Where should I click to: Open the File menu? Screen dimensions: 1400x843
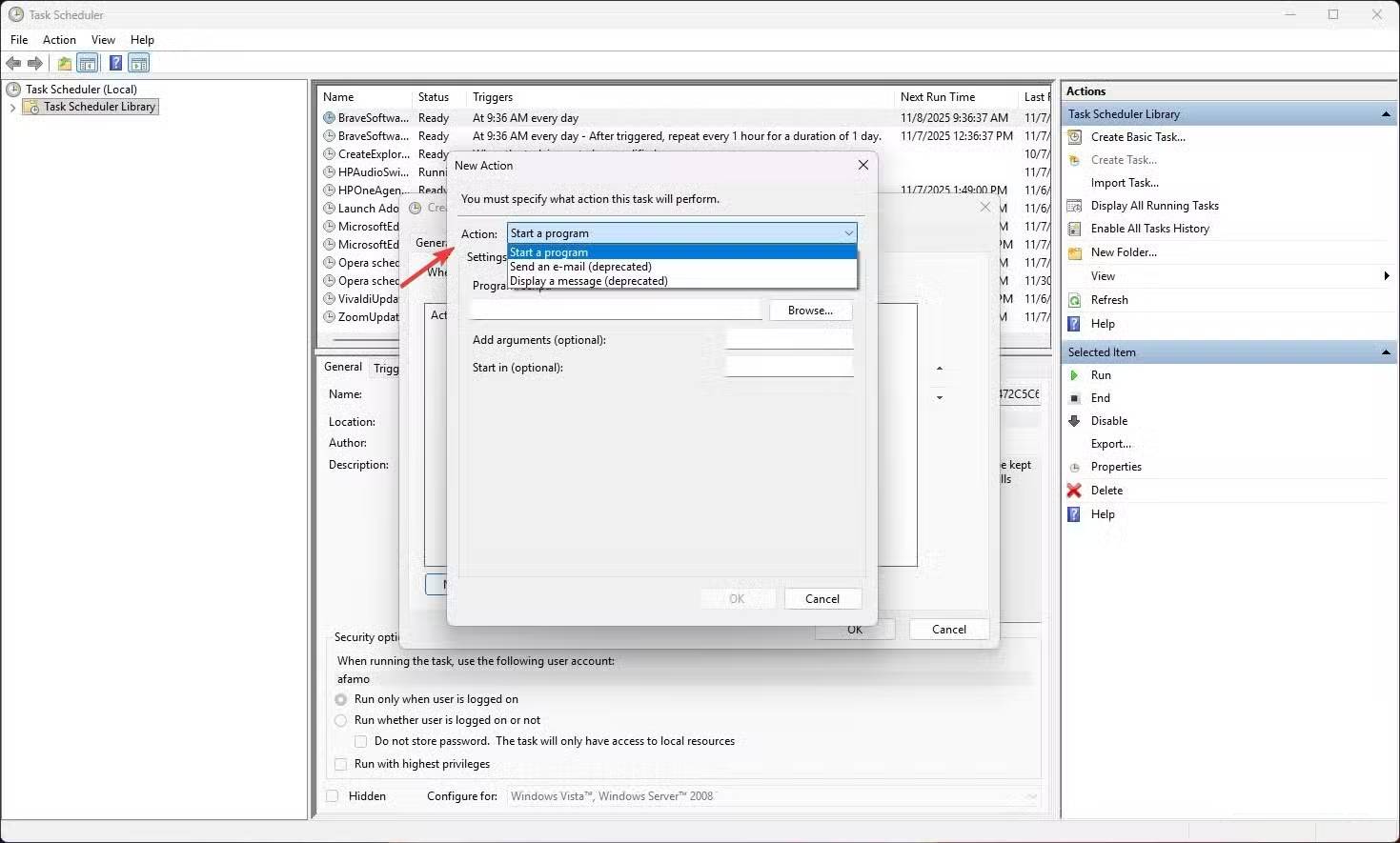tap(19, 40)
